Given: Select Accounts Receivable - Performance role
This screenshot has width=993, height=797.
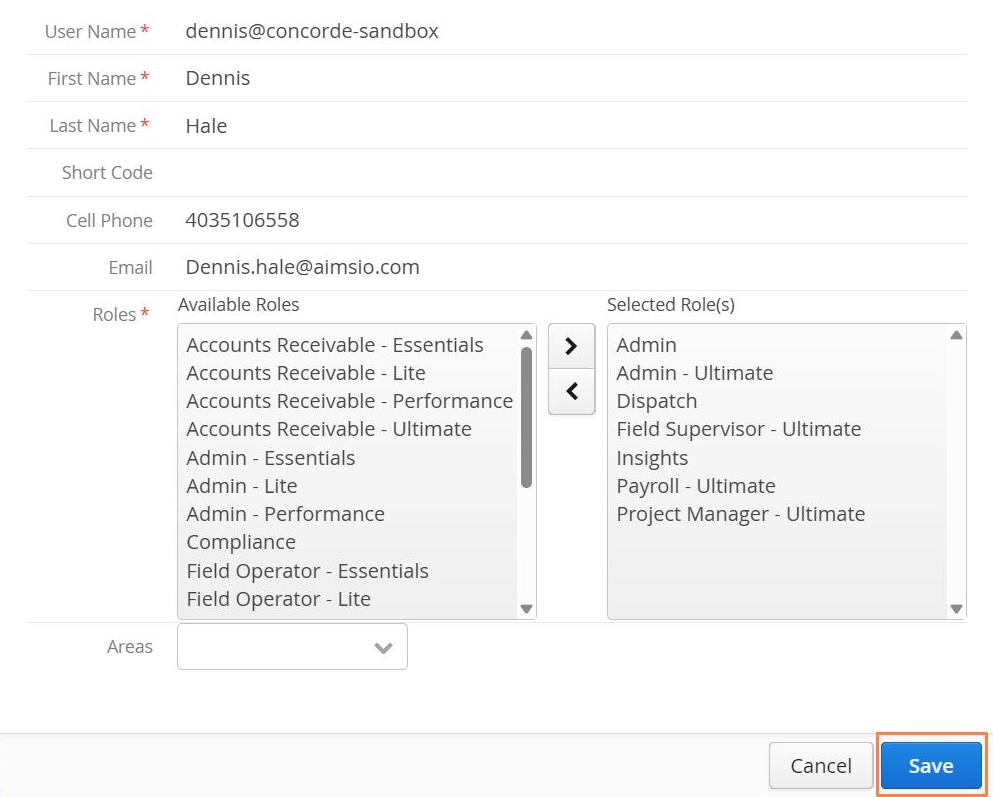Looking at the screenshot, I should tap(350, 401).
